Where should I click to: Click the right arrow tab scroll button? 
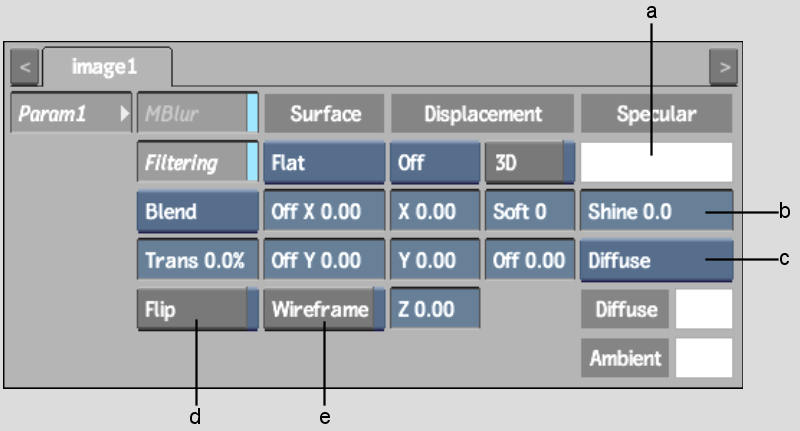(722, 69)
